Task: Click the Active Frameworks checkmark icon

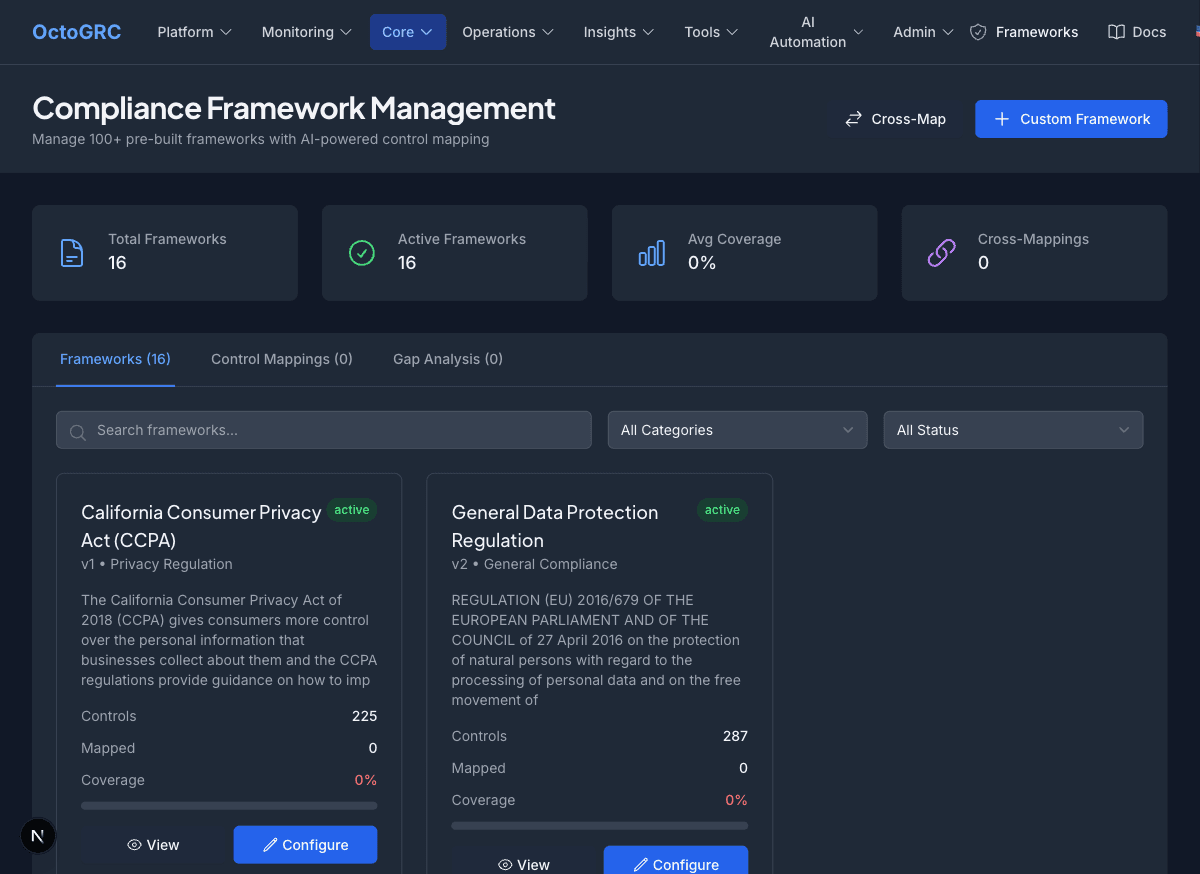Action: coord(361,253)
